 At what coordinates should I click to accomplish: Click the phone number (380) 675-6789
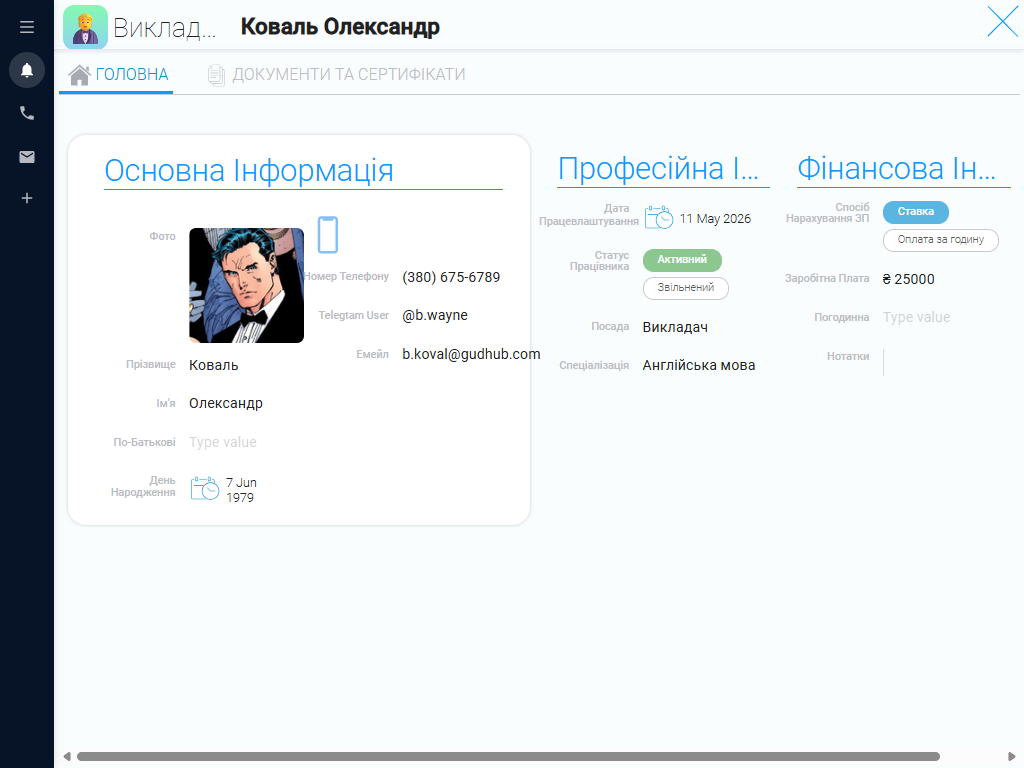451,277
